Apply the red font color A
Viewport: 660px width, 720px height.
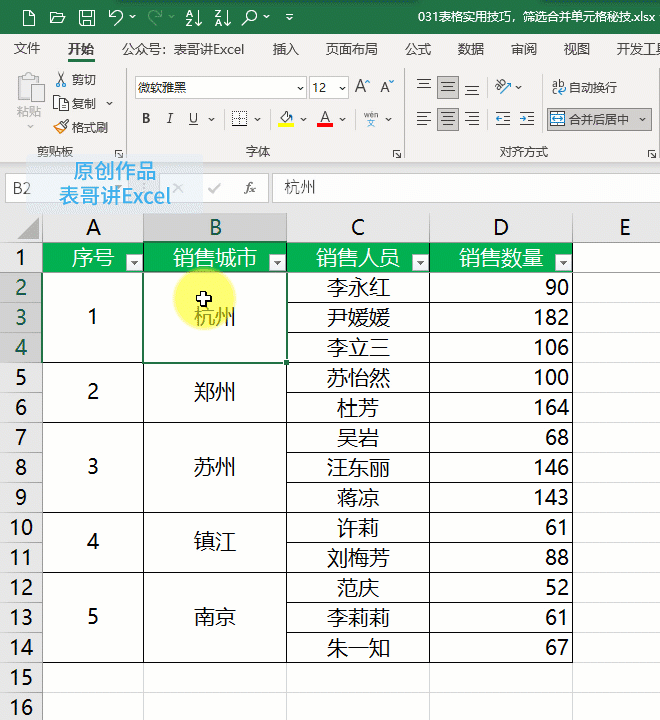pos(325,119)
